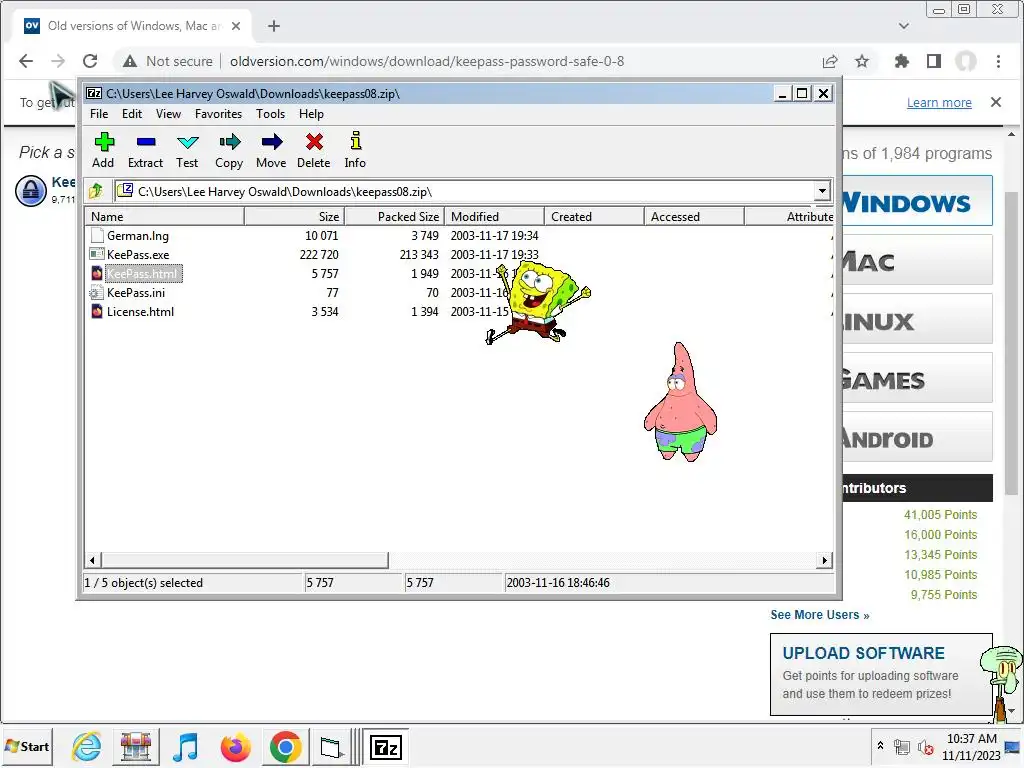Bookmark this page with the star icon
This screenshot has height=768, width=1024.
[x=862, y=61]
